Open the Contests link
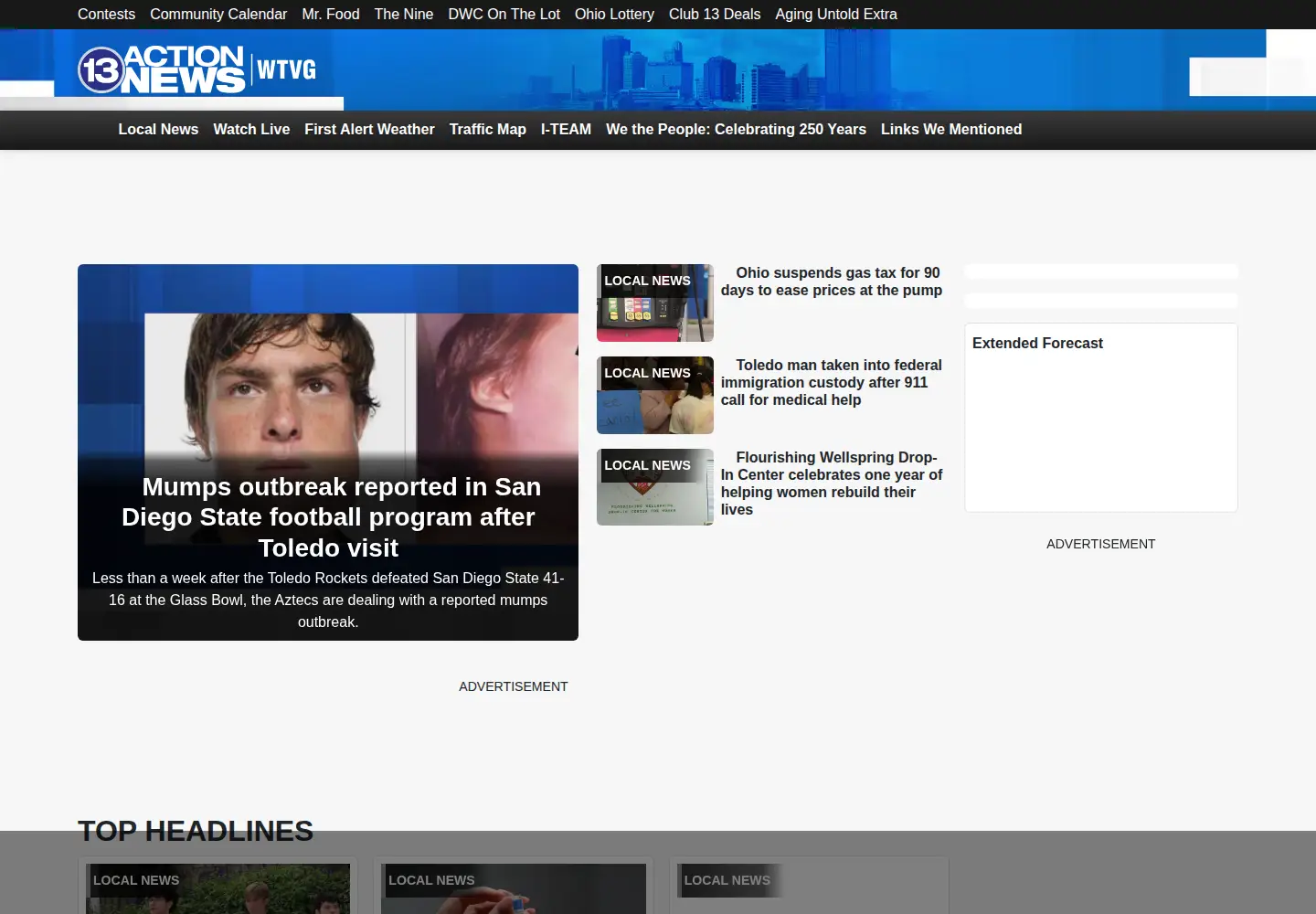 tap(106, 15)
